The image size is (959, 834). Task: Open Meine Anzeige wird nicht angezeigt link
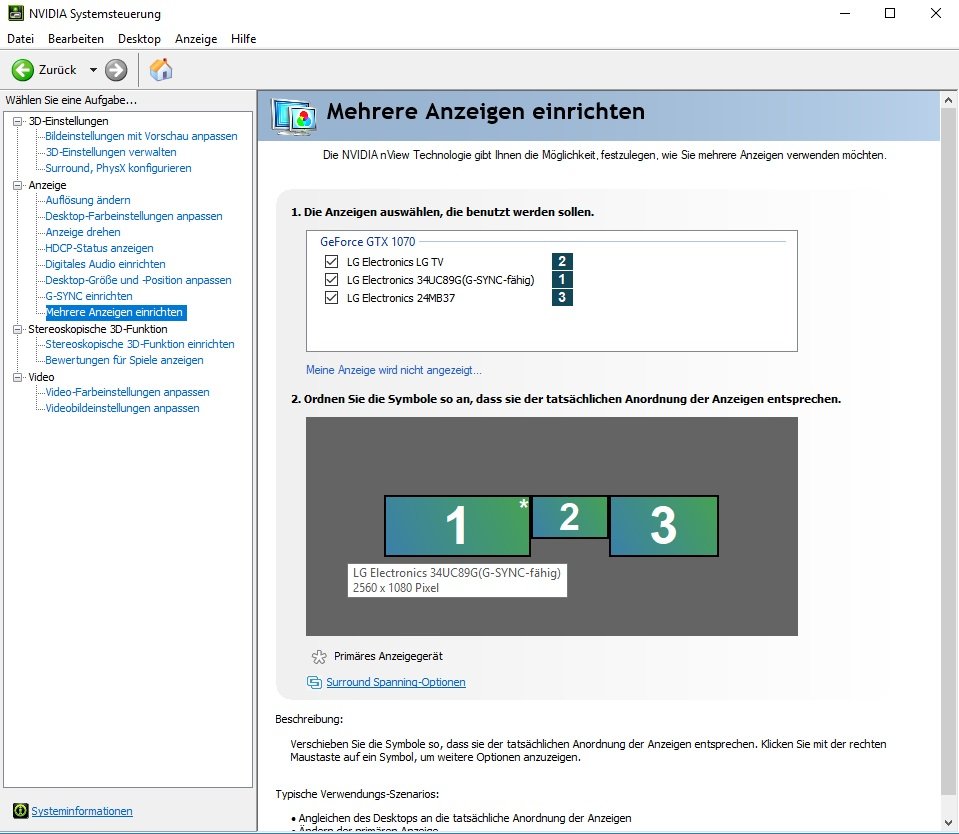[394, 370]
